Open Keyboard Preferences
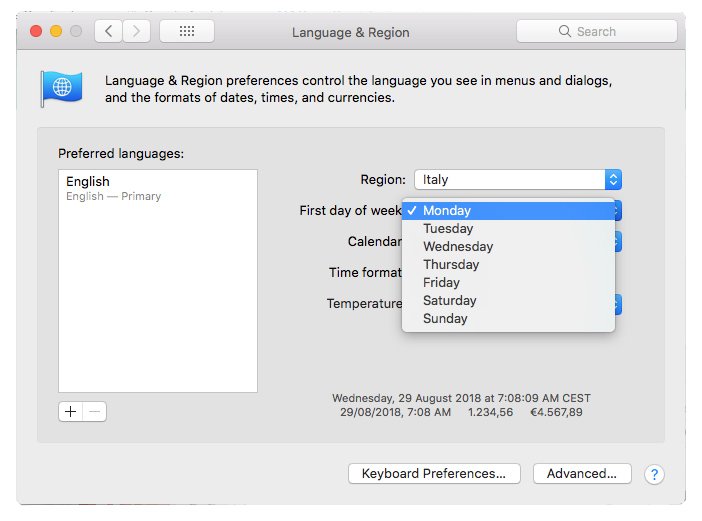This screenshot has height=521, width=702. (434, 474)
